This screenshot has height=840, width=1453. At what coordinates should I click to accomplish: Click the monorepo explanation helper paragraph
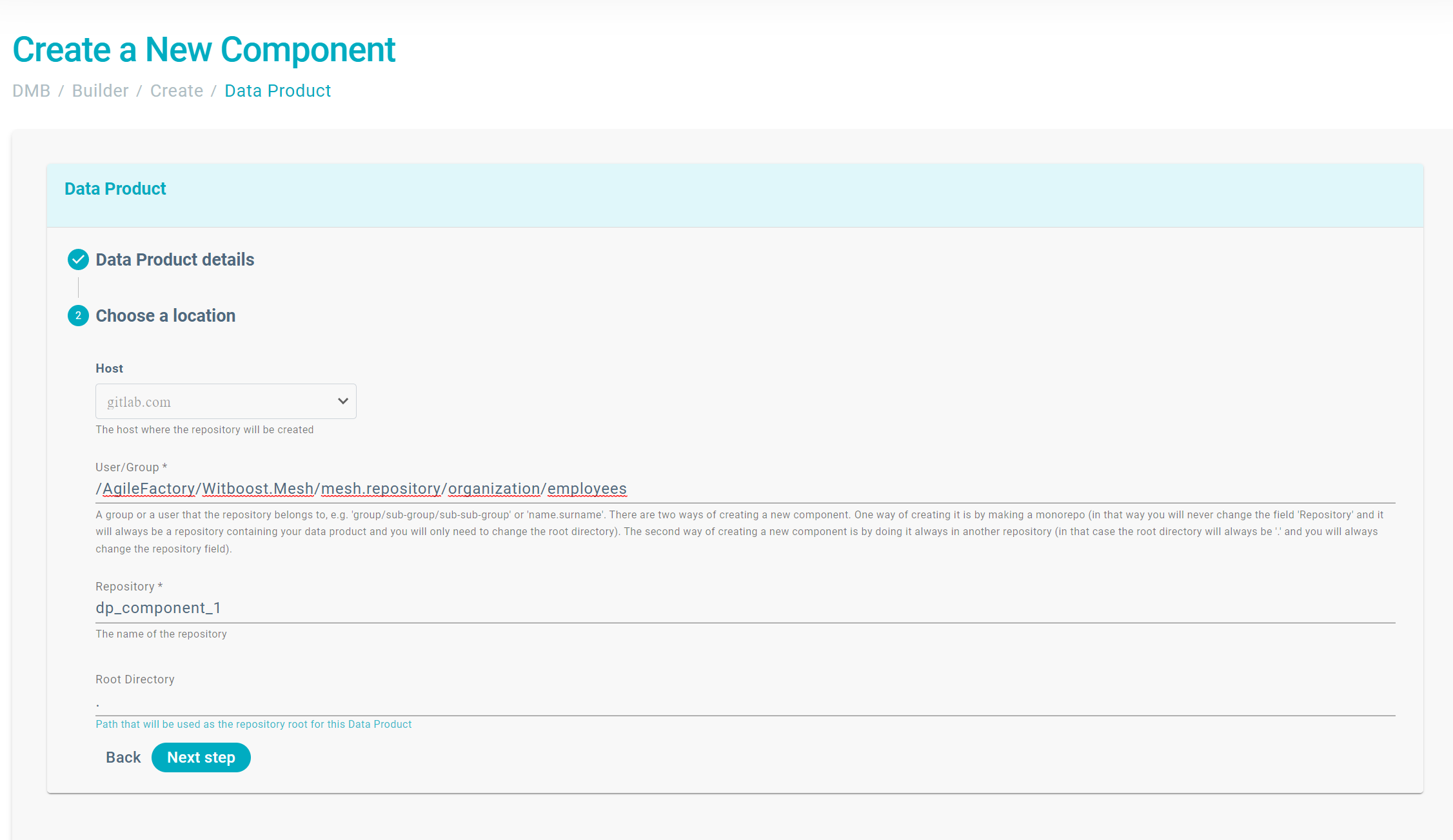click(x=740, y=532)
